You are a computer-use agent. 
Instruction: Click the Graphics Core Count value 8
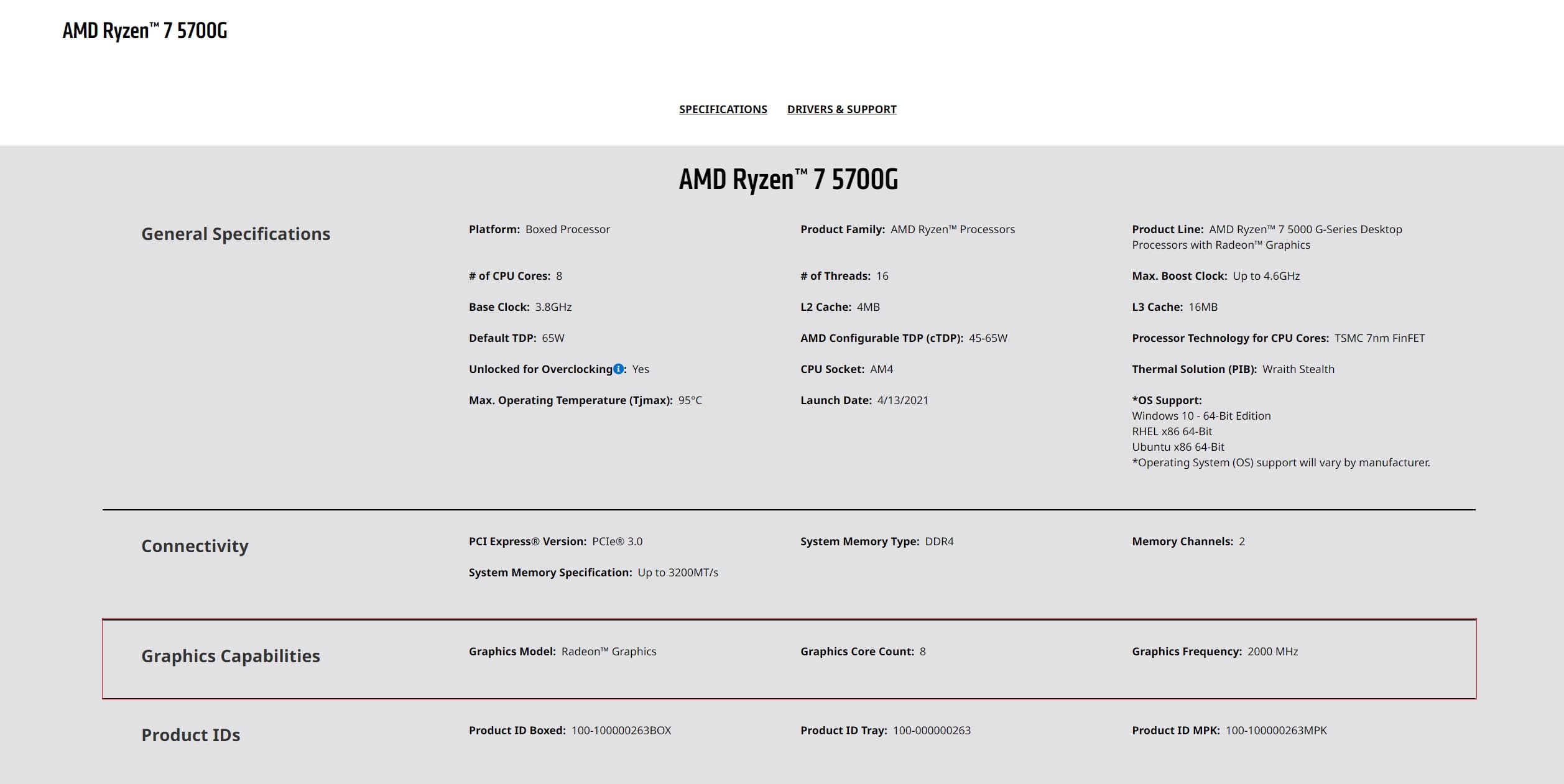click(x=923, y=652)
